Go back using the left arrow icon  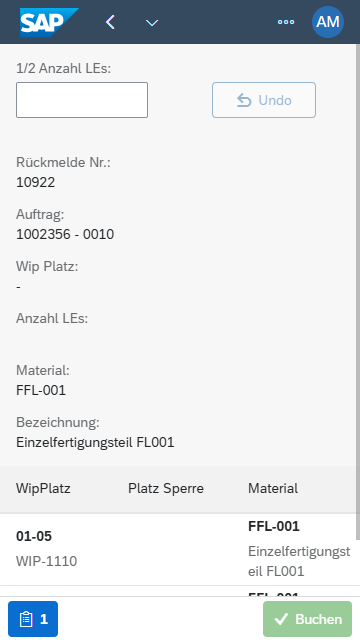pyautogui.click(x=110, y=22)
